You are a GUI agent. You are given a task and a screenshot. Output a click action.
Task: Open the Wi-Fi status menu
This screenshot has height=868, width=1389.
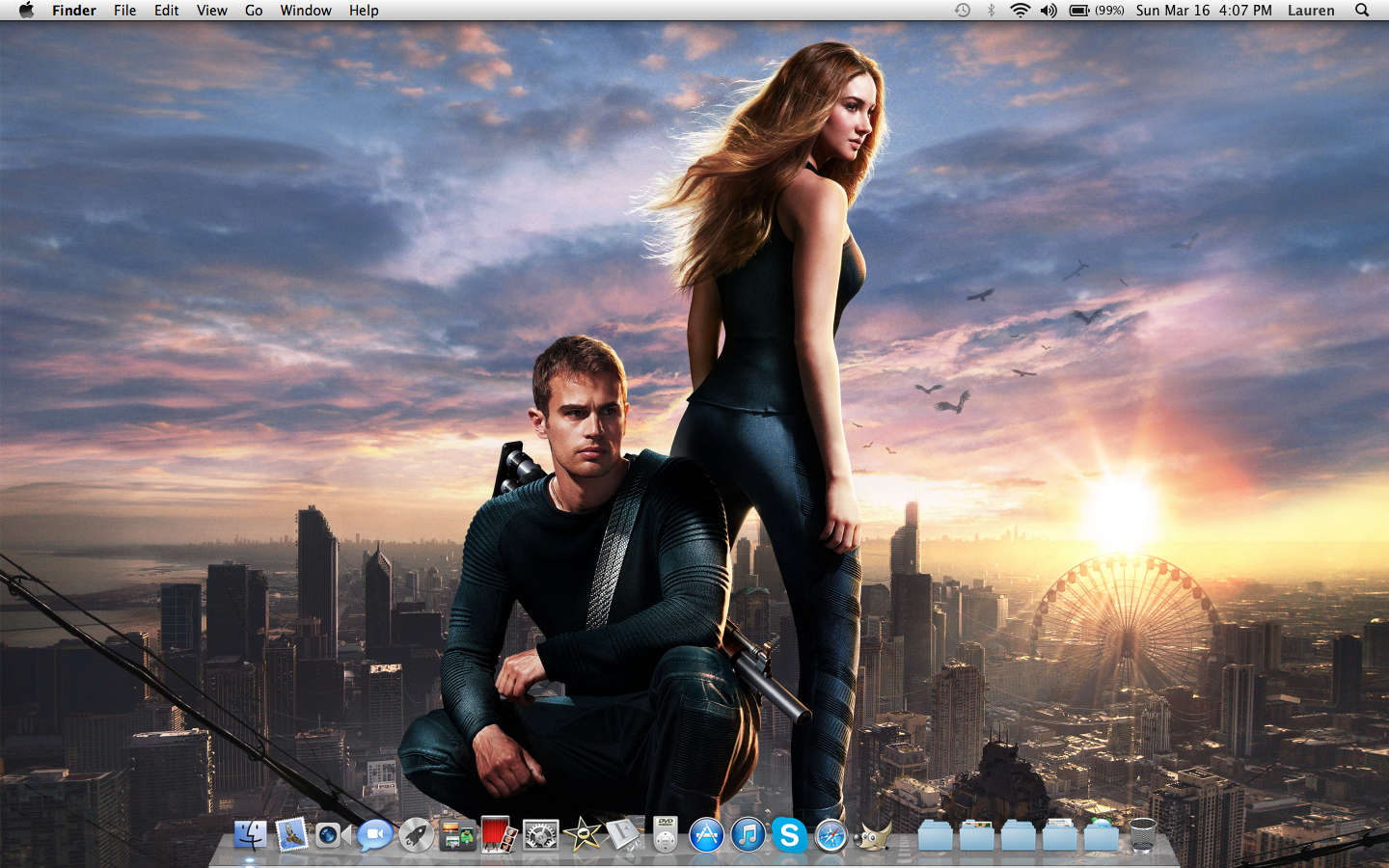(1020, 11)
